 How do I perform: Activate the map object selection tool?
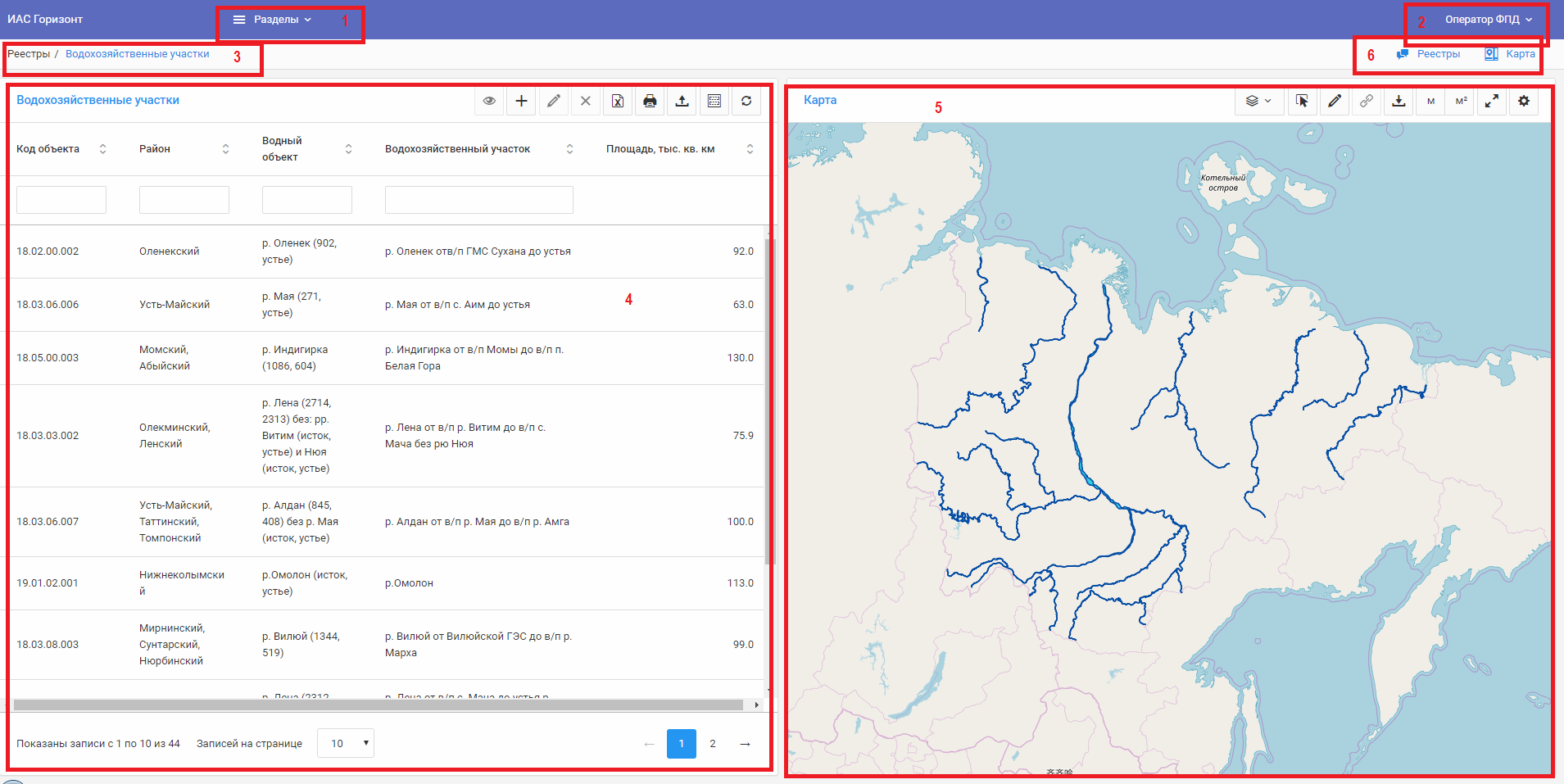(x=1302, y=101)
